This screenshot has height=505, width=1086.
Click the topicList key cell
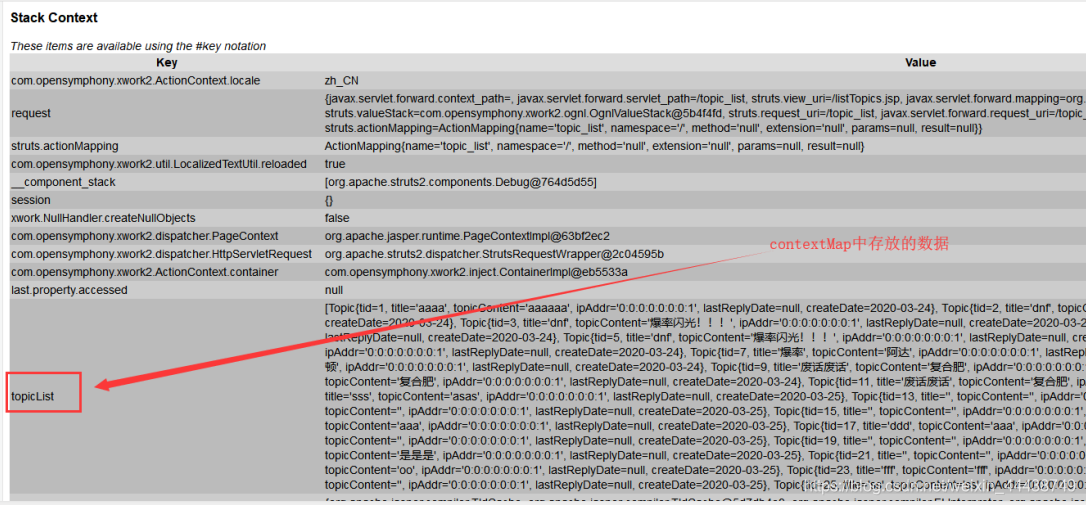pyautogui.click(x=33, y=396)
